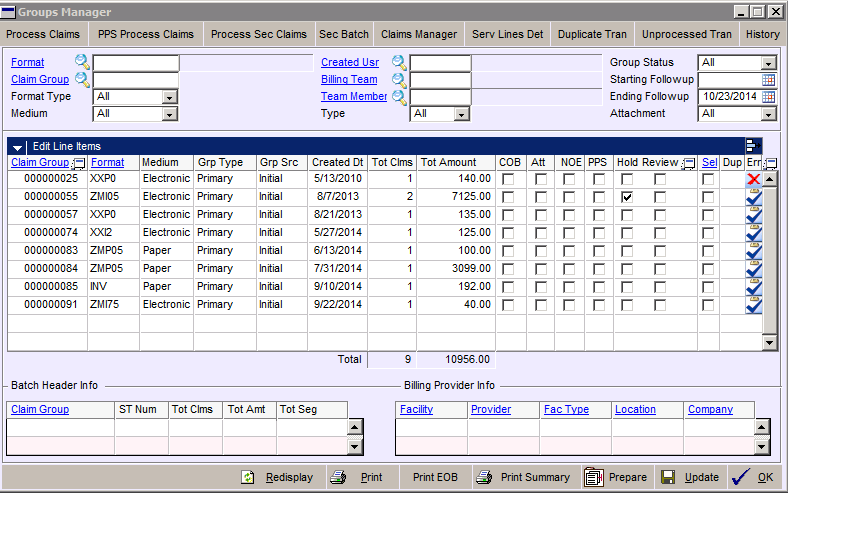Switch to Process Sec Claims tab
864x540 pixels.
coord(258,34)
